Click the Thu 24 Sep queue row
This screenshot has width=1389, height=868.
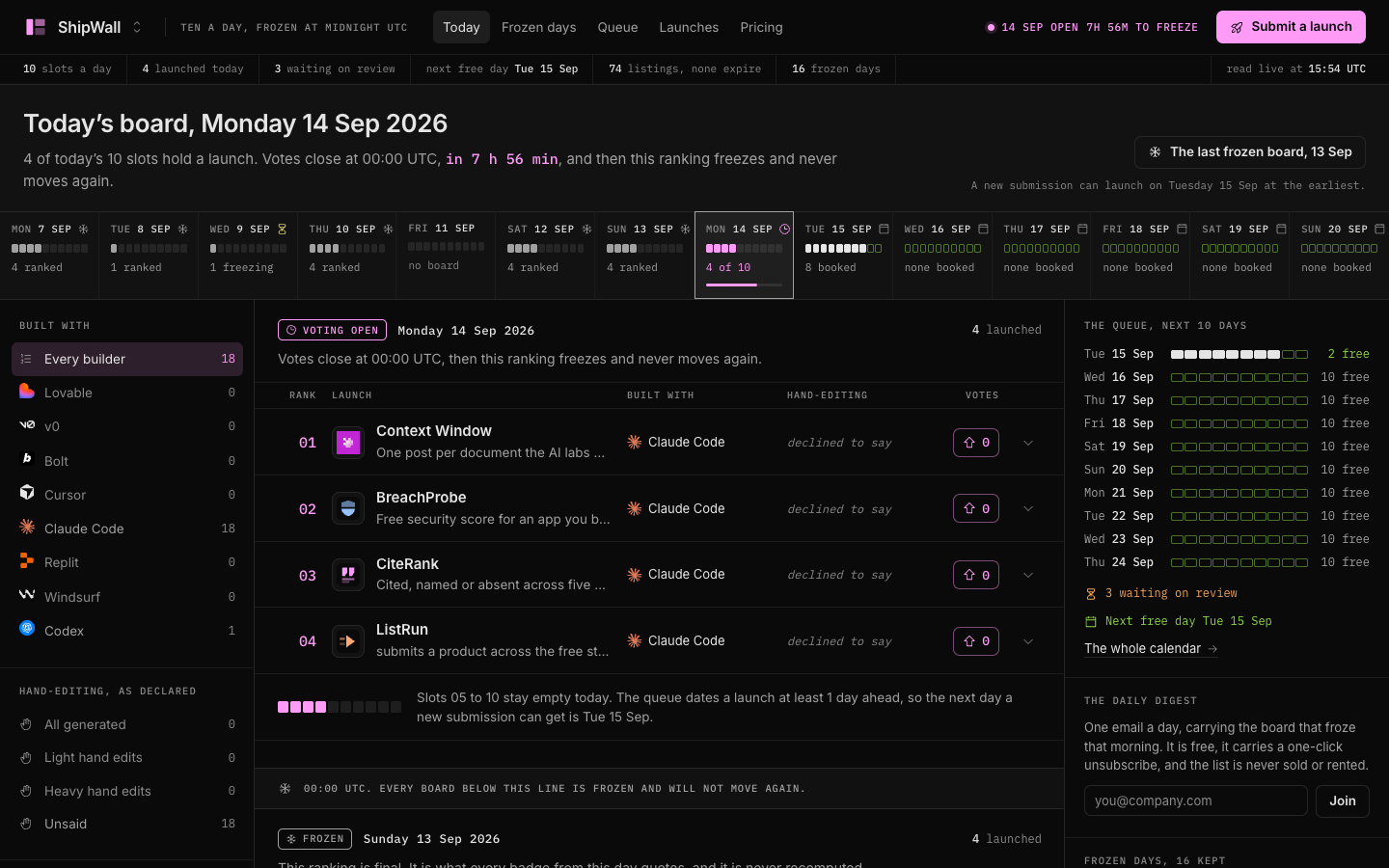click(1227, 562)
